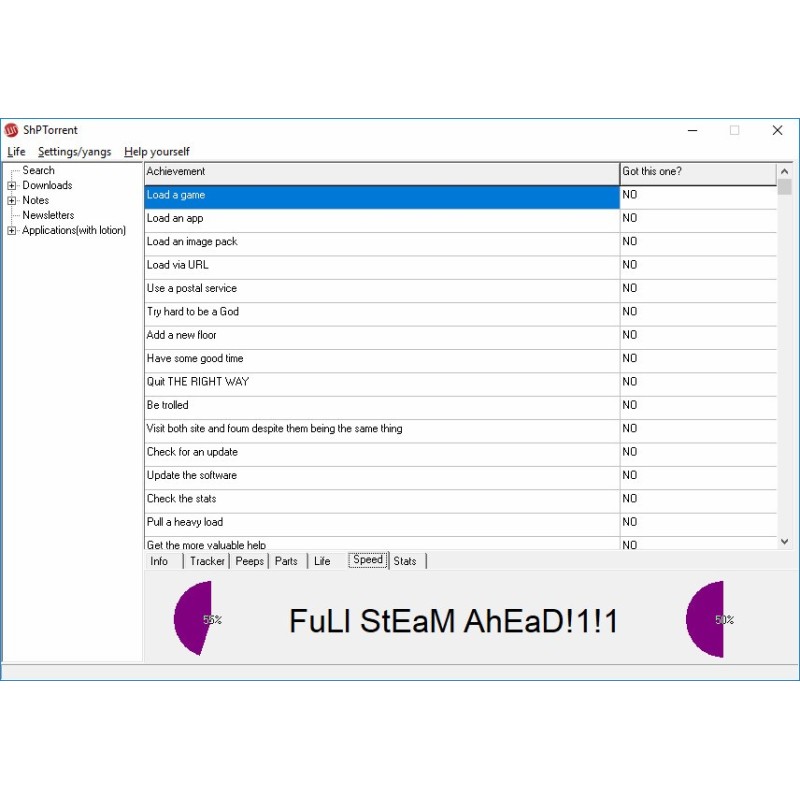800x800 pixels.
Task: Sort by the Achievement column header
Action: (x=380, y=172)
